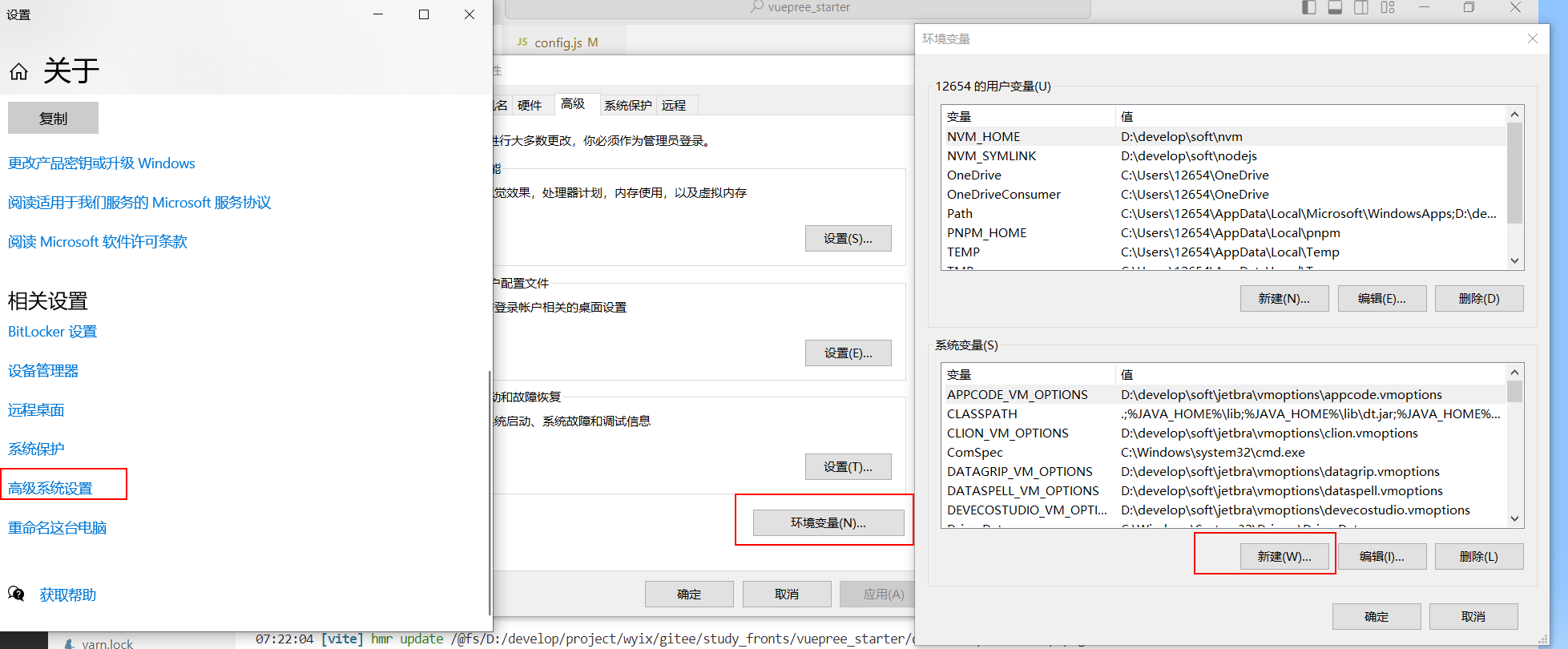This screenshot has height=649, width=1568.
Task: Switch to 系统保护 tab in system properties
Action: click(628, 105)
